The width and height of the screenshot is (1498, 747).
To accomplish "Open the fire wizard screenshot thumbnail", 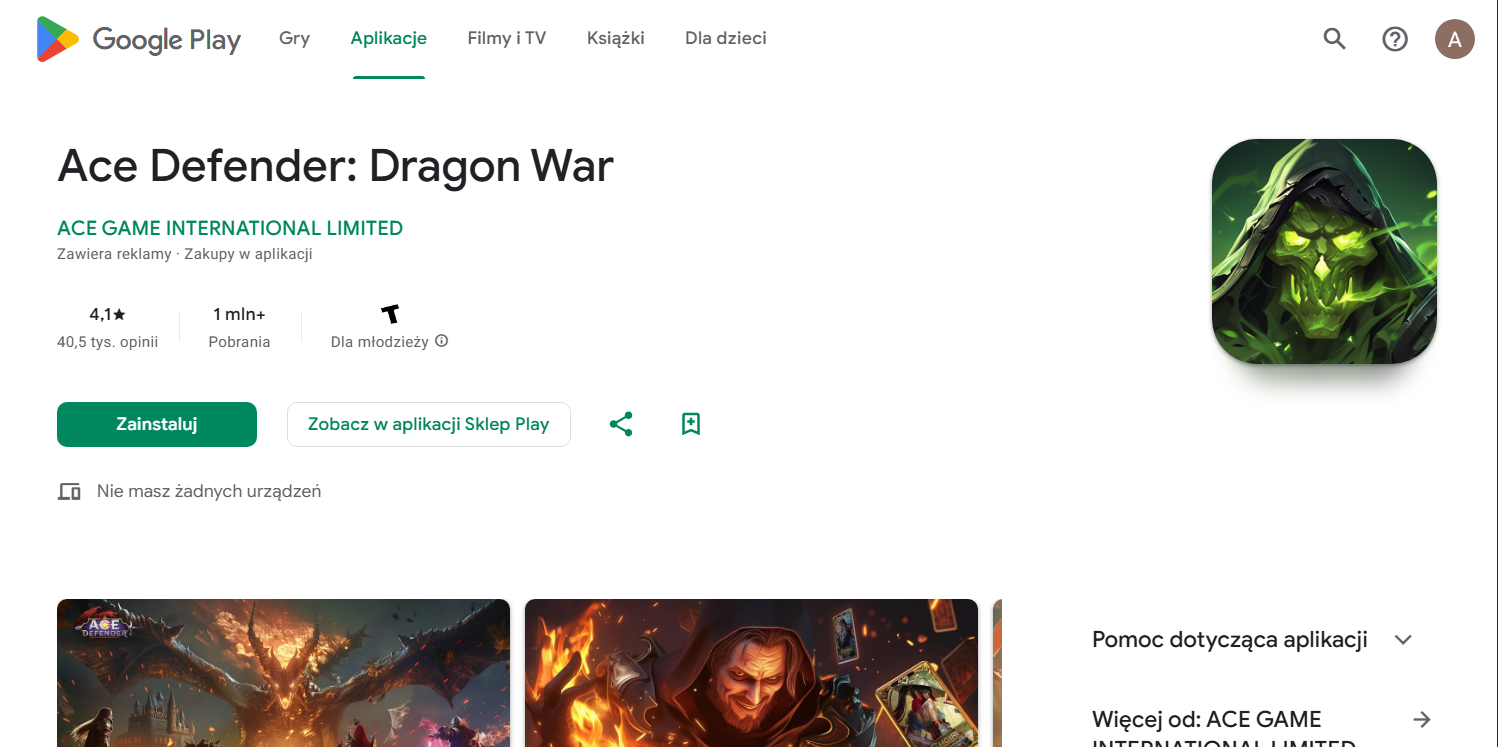I will (x=751, y=673).
